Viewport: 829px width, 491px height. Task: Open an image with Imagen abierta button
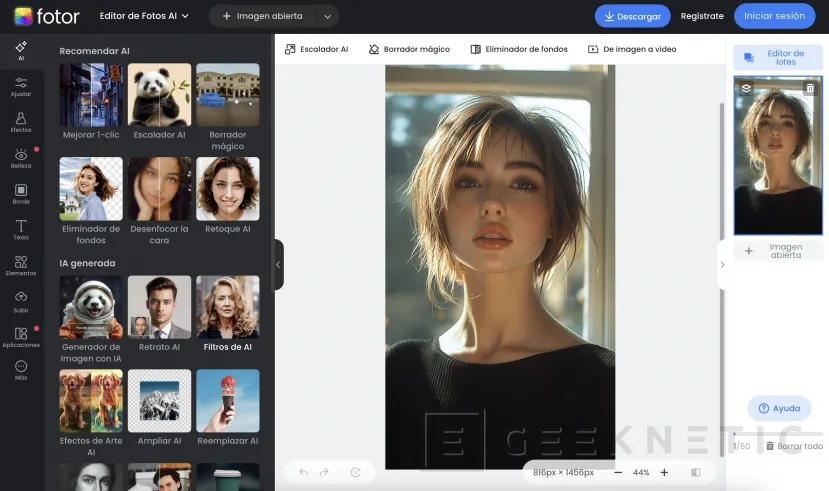(262, 16)
